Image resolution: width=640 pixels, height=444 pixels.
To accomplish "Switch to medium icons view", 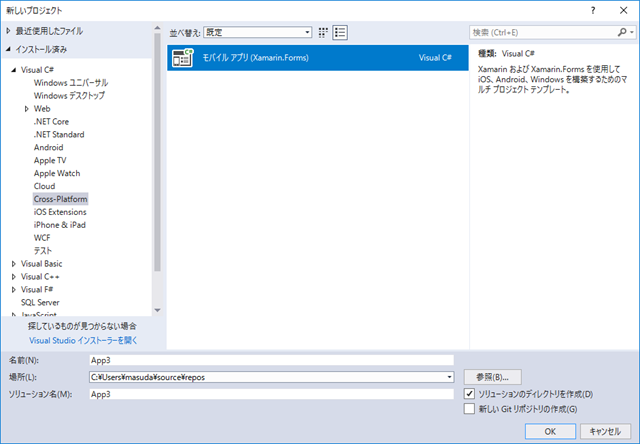I will click(323, 32).
